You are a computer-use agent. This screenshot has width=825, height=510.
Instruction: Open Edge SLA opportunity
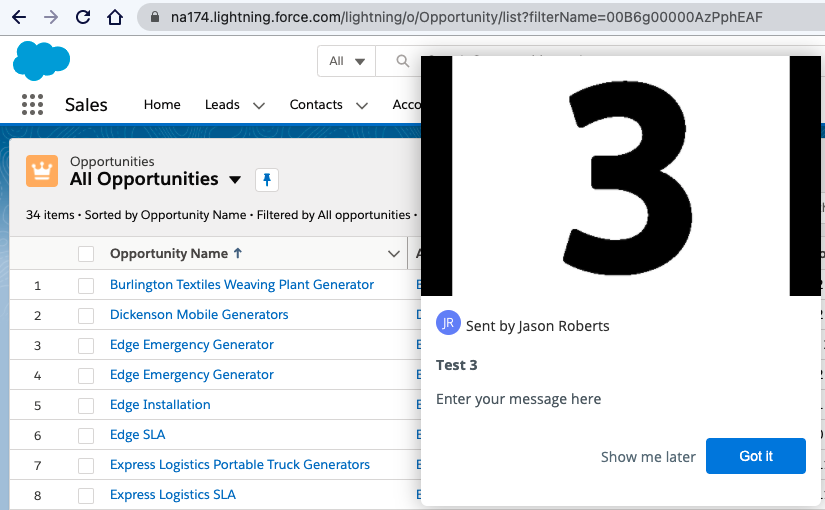[x=137, y=434]
